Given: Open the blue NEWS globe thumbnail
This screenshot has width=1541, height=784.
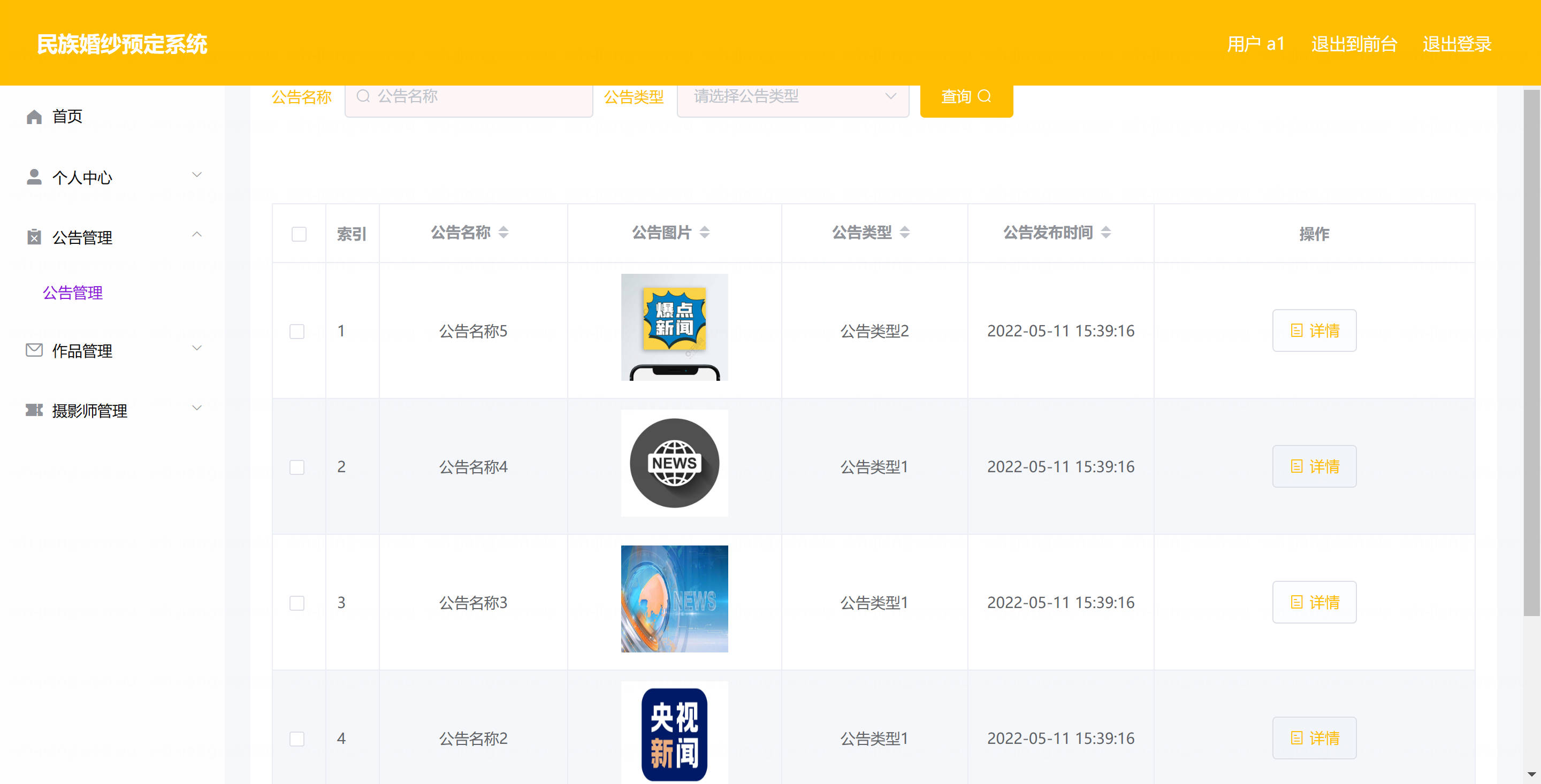Looking at the screenshot, I should pos(674,598).
